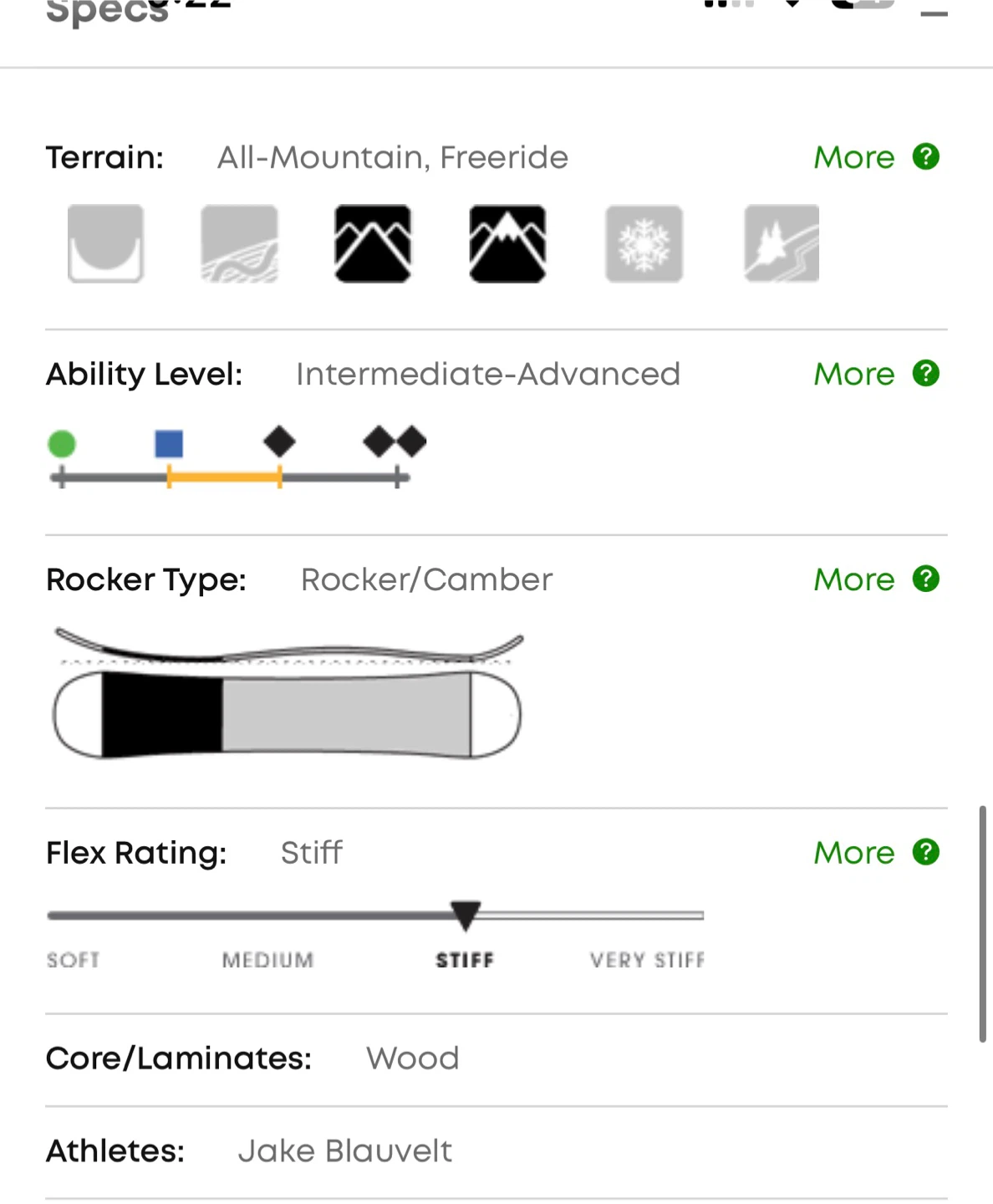Click the vertical page scrollbar

983,923
